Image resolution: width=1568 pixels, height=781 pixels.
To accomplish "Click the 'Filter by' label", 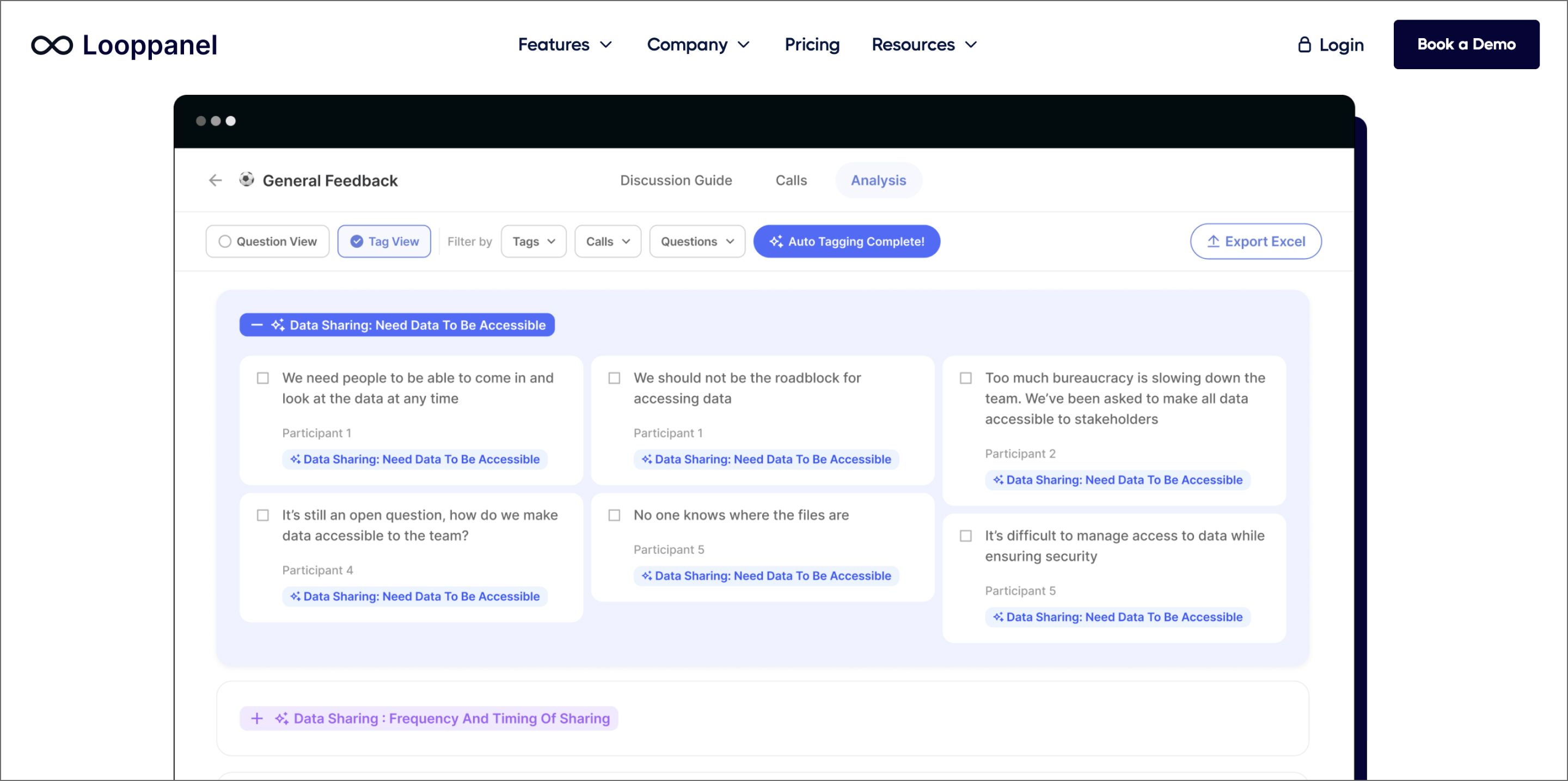I will pos(469,242).
